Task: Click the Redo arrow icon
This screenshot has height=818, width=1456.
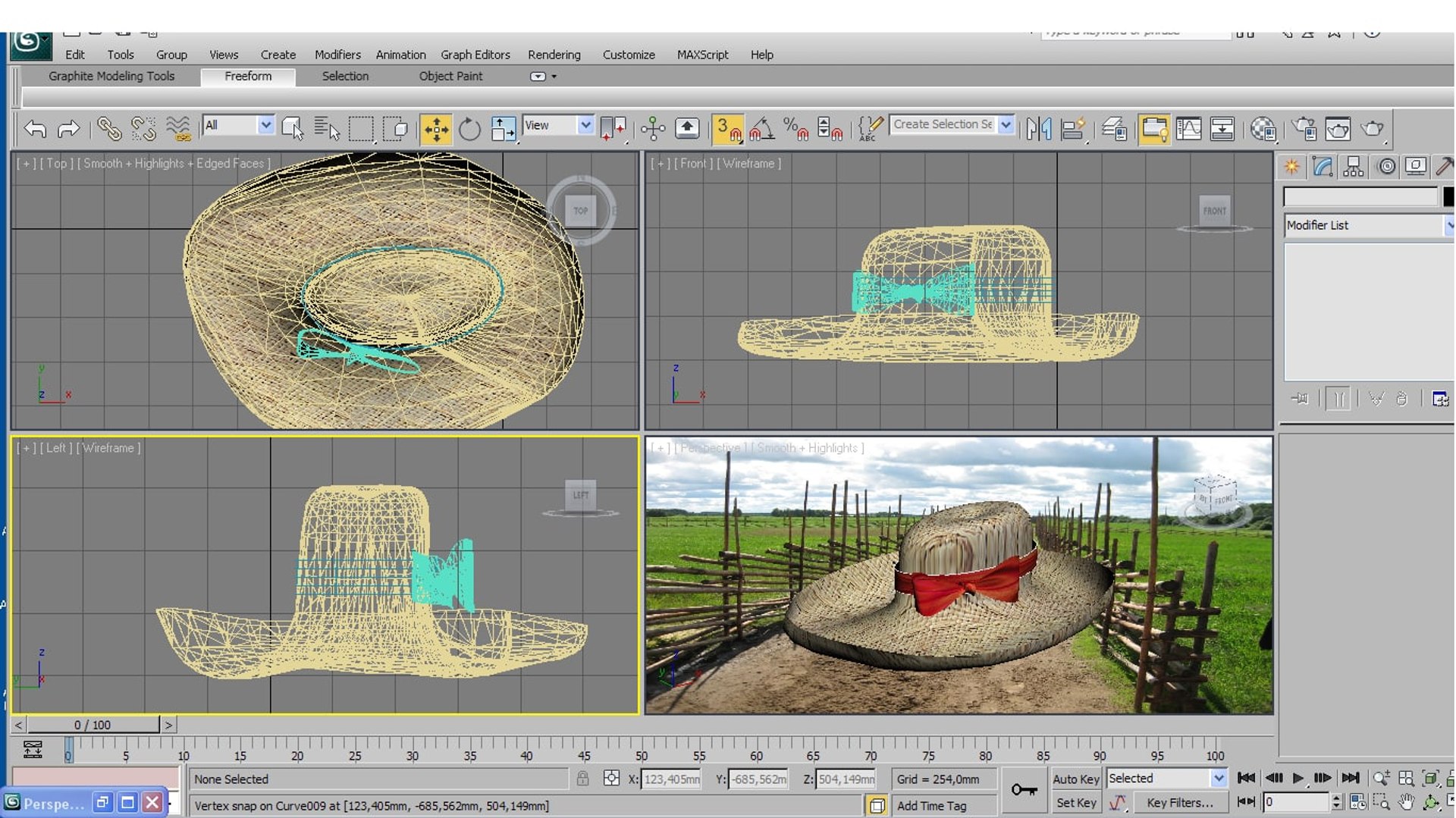Action: point(68,129)
